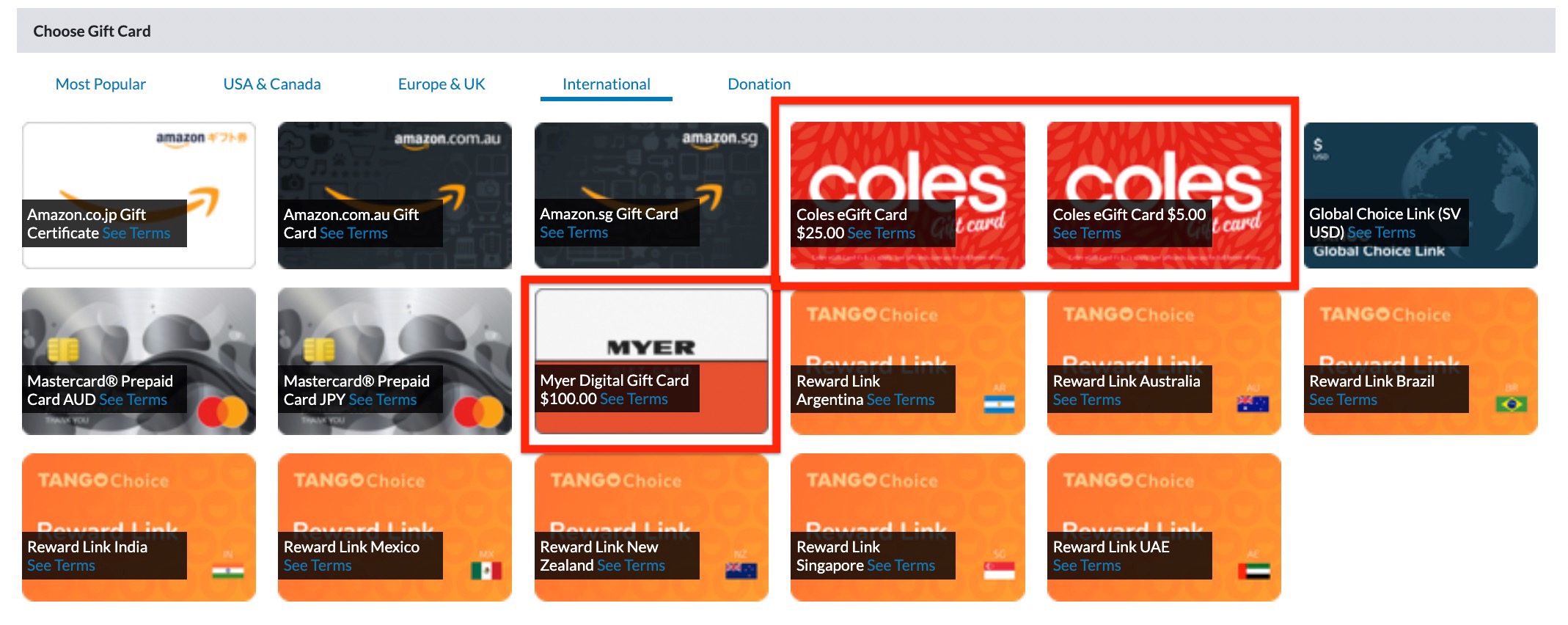Screen dimensions: 1568x625
Task: Click the India flag on Reward Link card
Action: pos(228,571)
